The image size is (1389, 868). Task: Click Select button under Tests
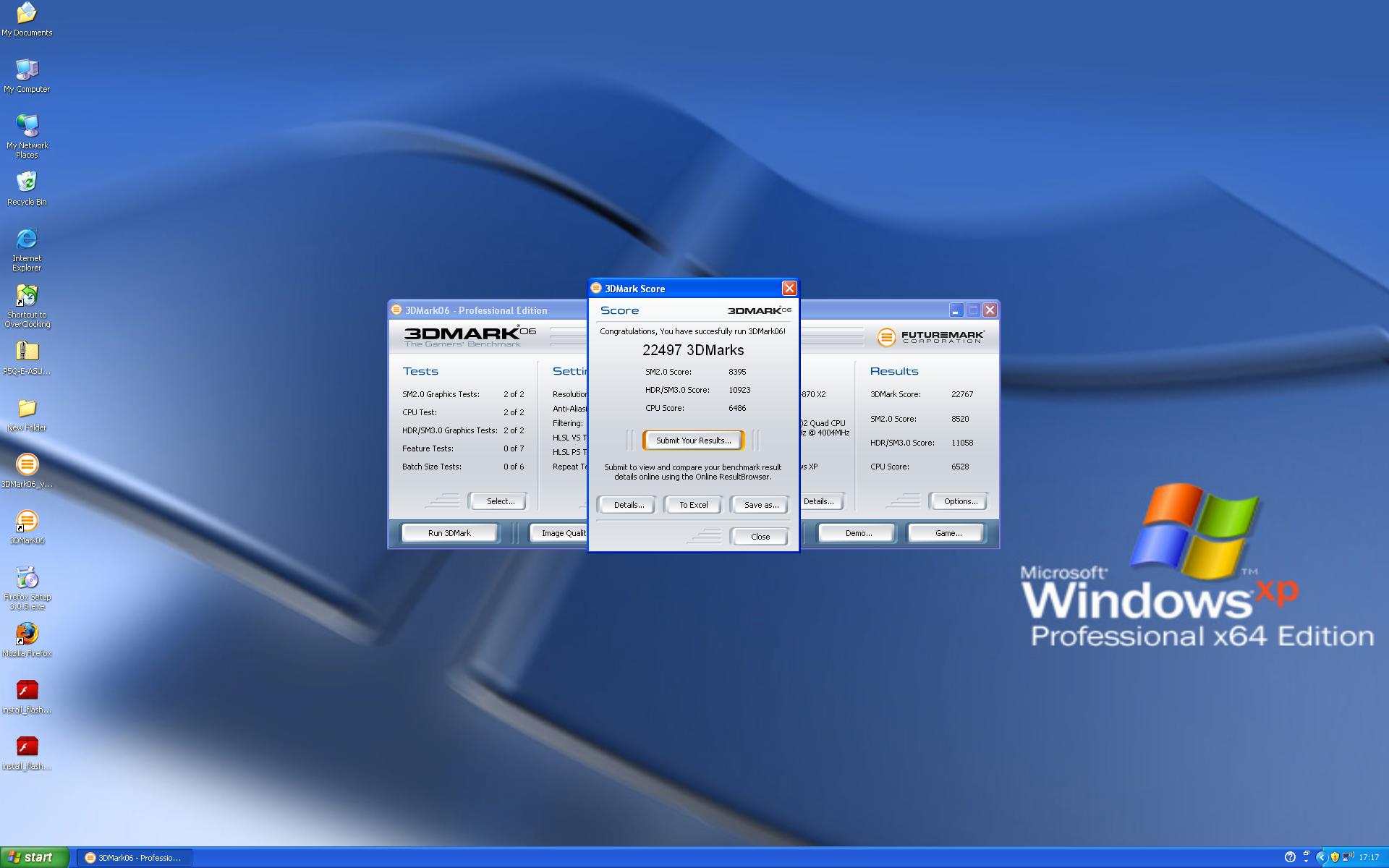499,501
